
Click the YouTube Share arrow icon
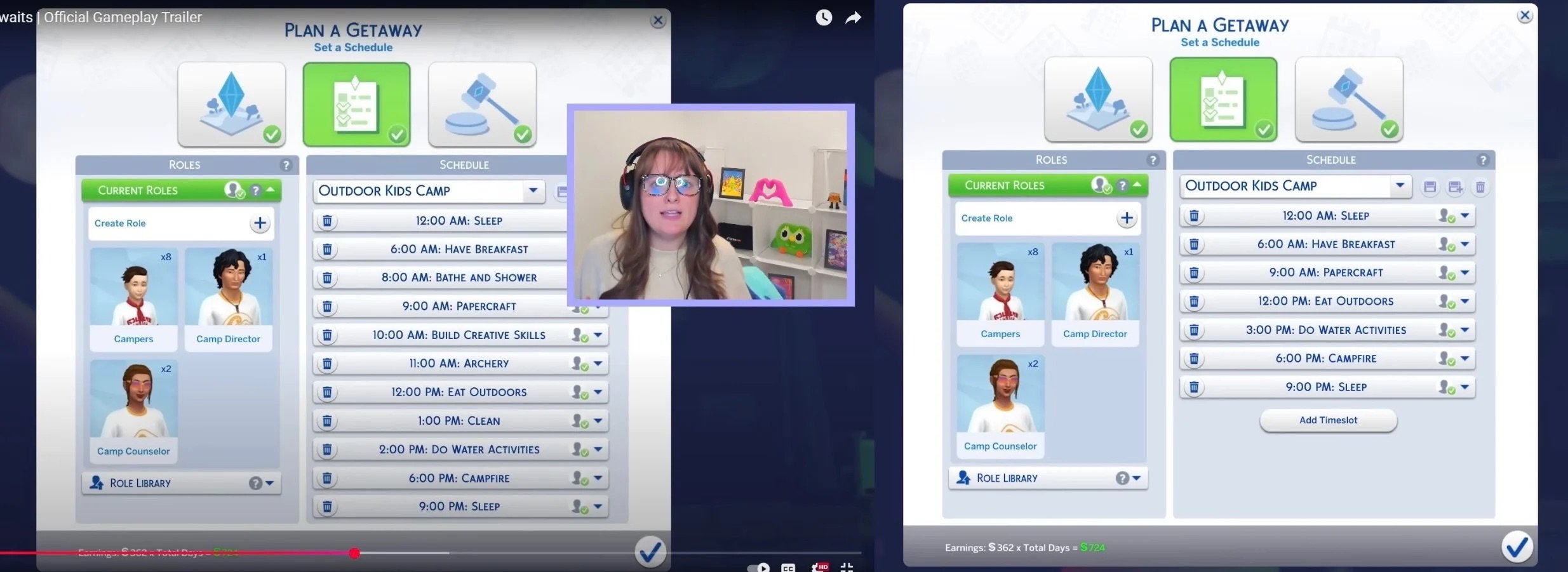(x=853, y=18)
